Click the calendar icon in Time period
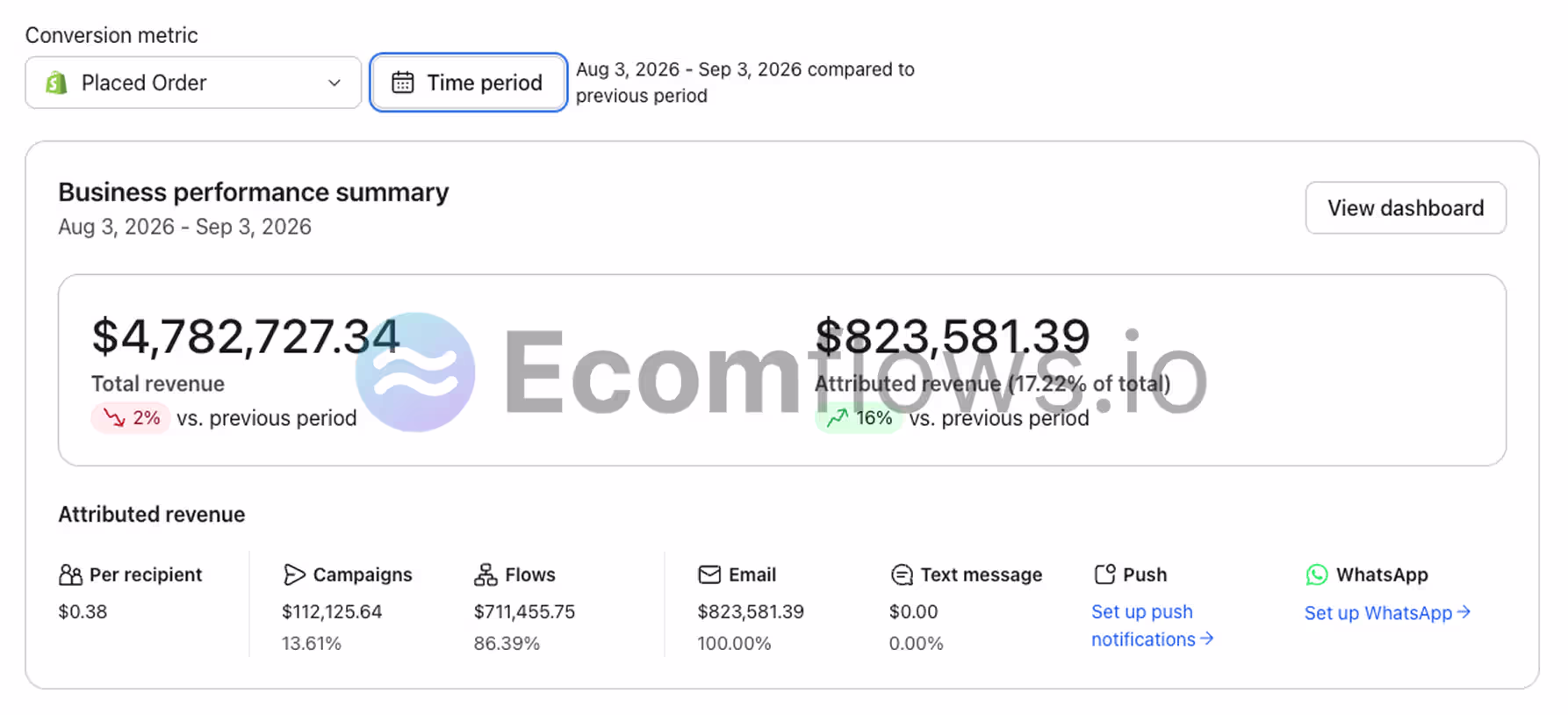Image resolution: width=1568 pixels, height=715 pixels. pos(402,83)
